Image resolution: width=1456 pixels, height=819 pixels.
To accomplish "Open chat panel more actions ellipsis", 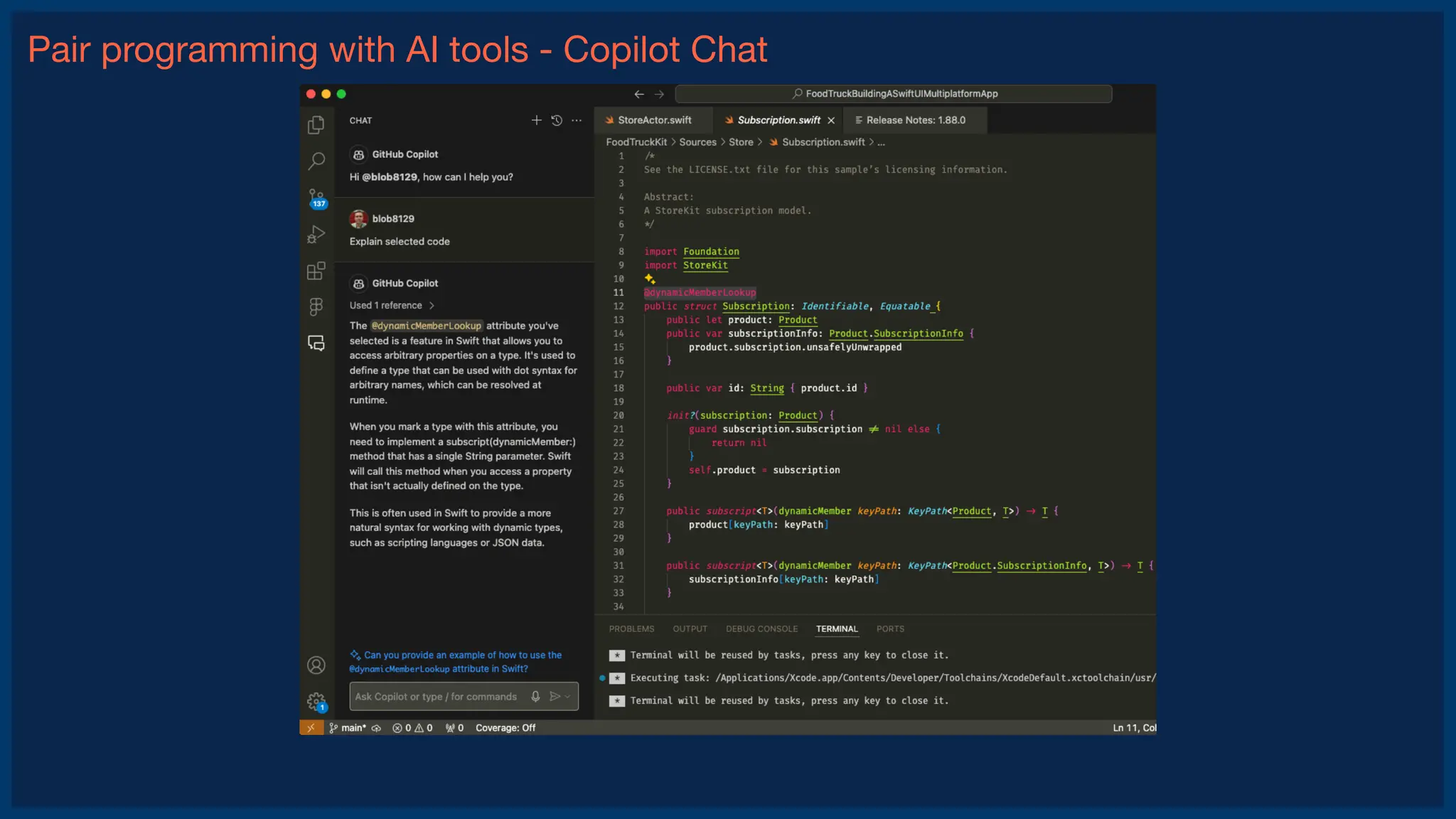I will coord(577,120).
